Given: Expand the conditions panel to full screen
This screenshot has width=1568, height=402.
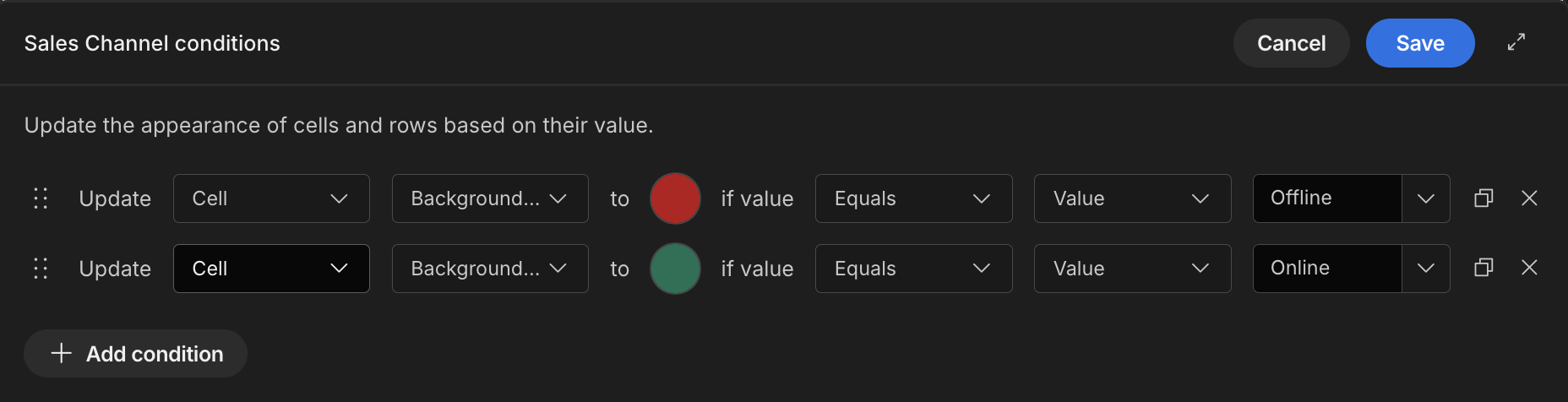Looking at the screenshot, I should click(1516, 42).
